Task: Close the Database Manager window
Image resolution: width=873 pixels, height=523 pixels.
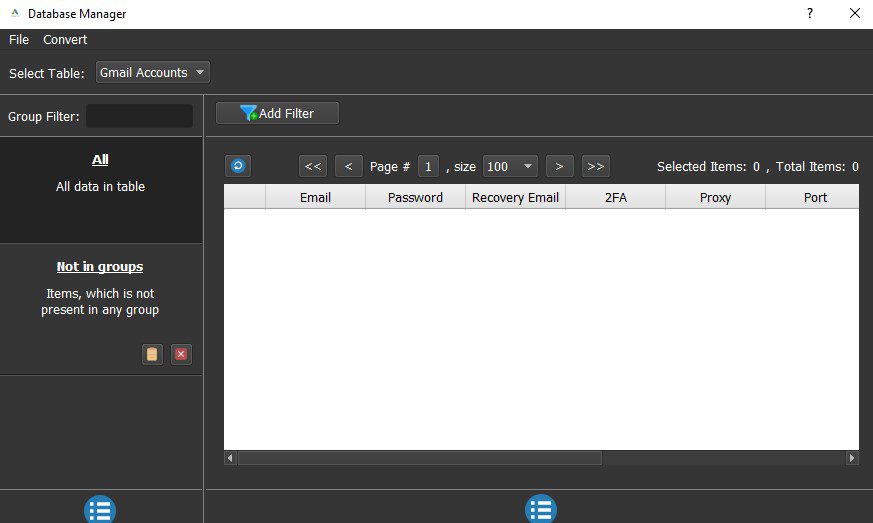Action: (x=855, y=13)
